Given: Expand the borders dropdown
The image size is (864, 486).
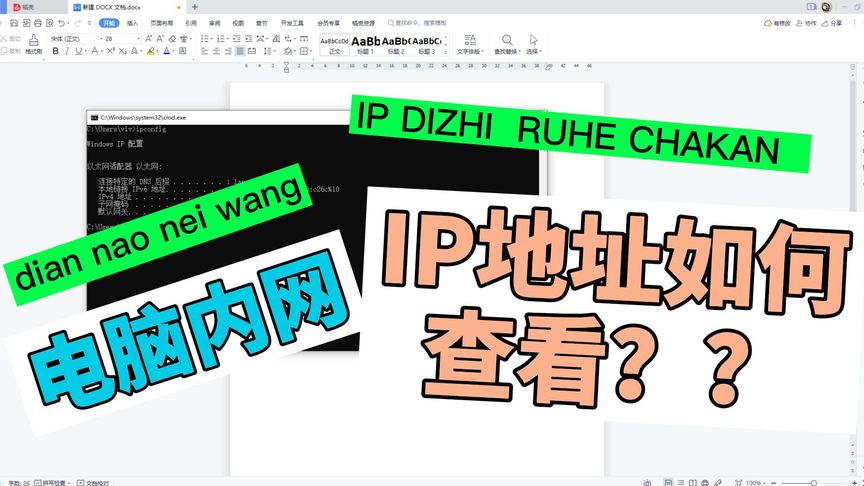Looking at the screenshot, I should pos(310,52).
